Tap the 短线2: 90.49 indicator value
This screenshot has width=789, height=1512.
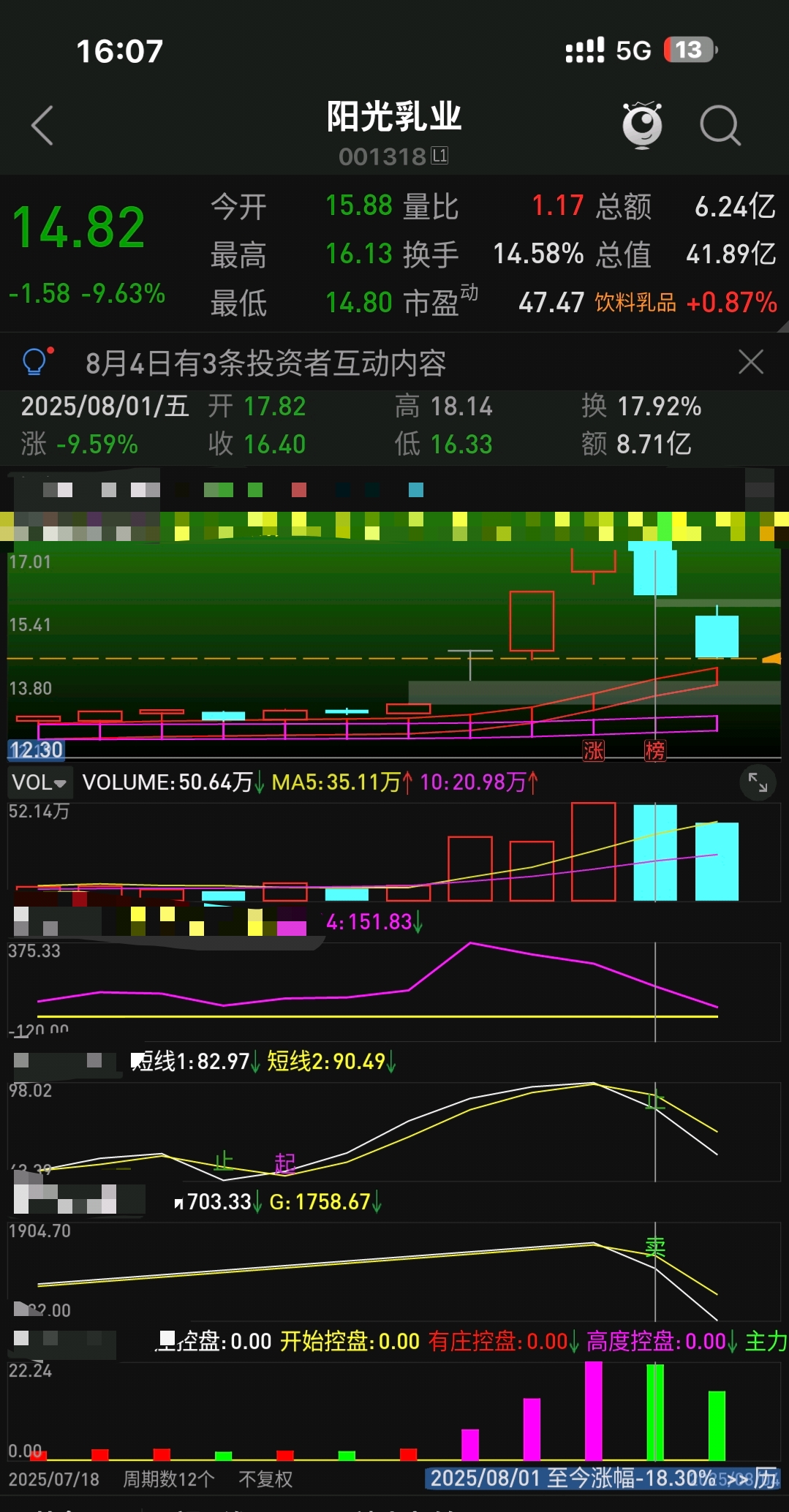(x=331, y=1061)
